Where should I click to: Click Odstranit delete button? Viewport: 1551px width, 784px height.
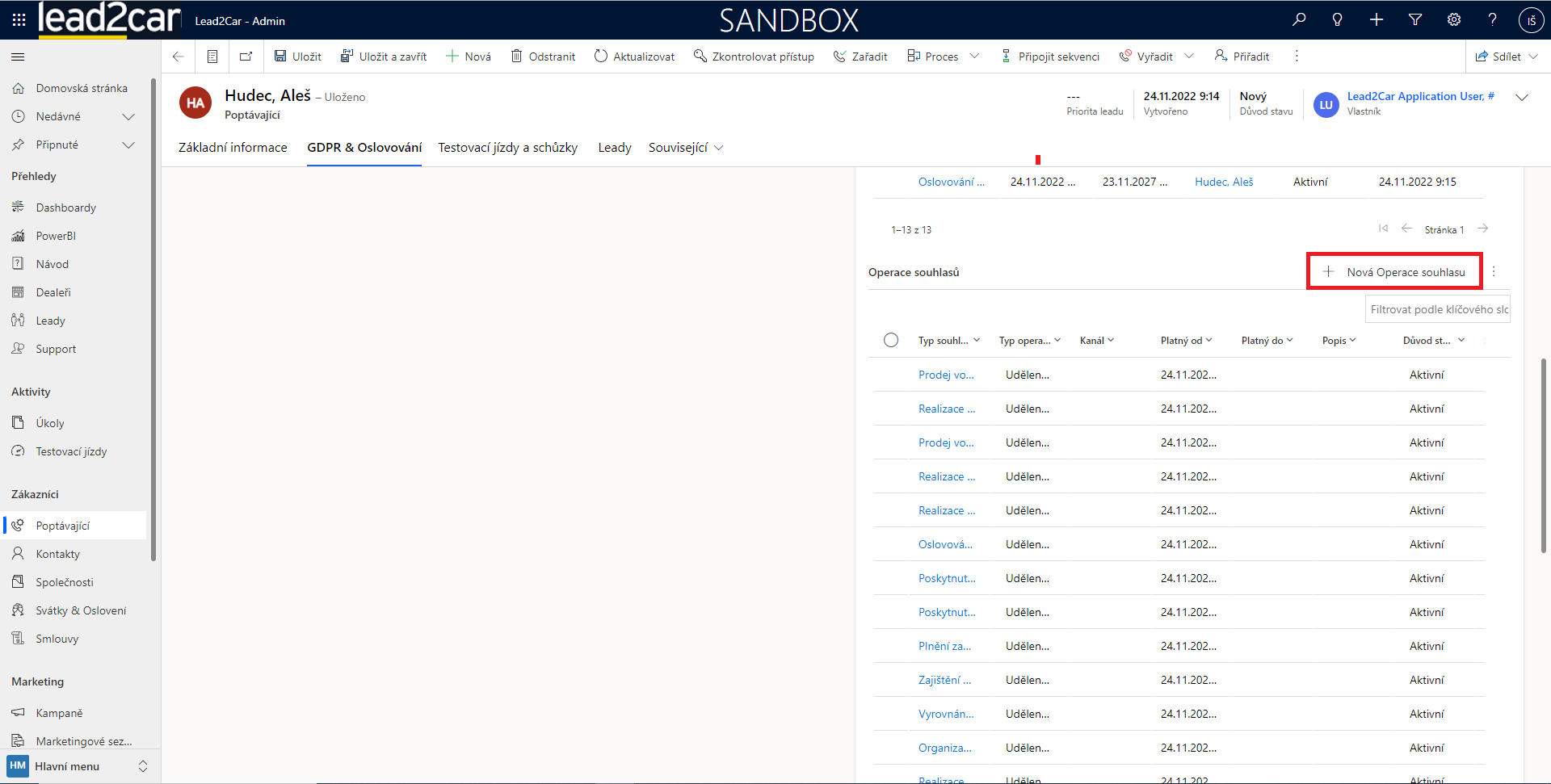[x=543, y=57]
